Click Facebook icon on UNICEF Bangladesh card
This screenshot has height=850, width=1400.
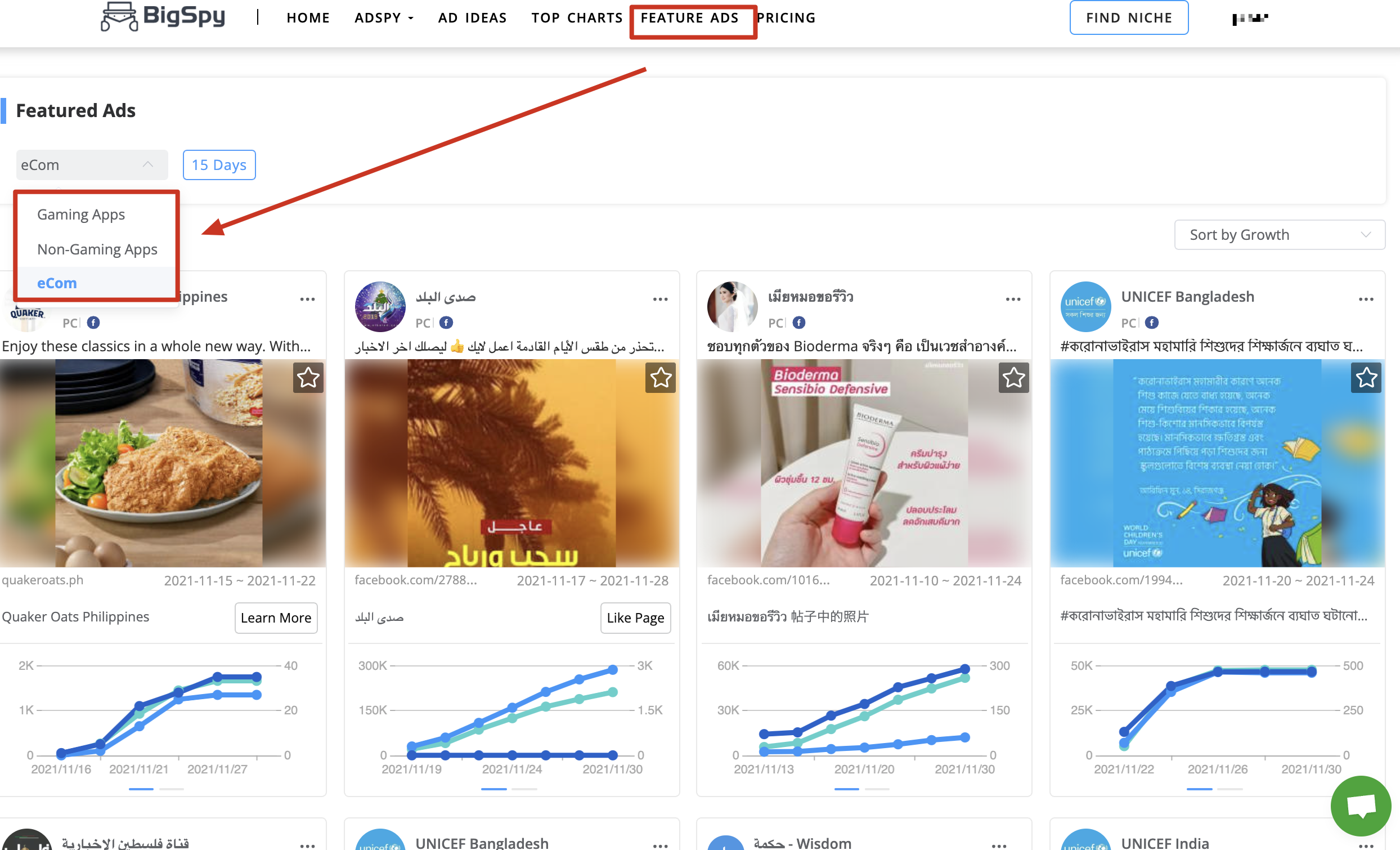pos(1151,323)
